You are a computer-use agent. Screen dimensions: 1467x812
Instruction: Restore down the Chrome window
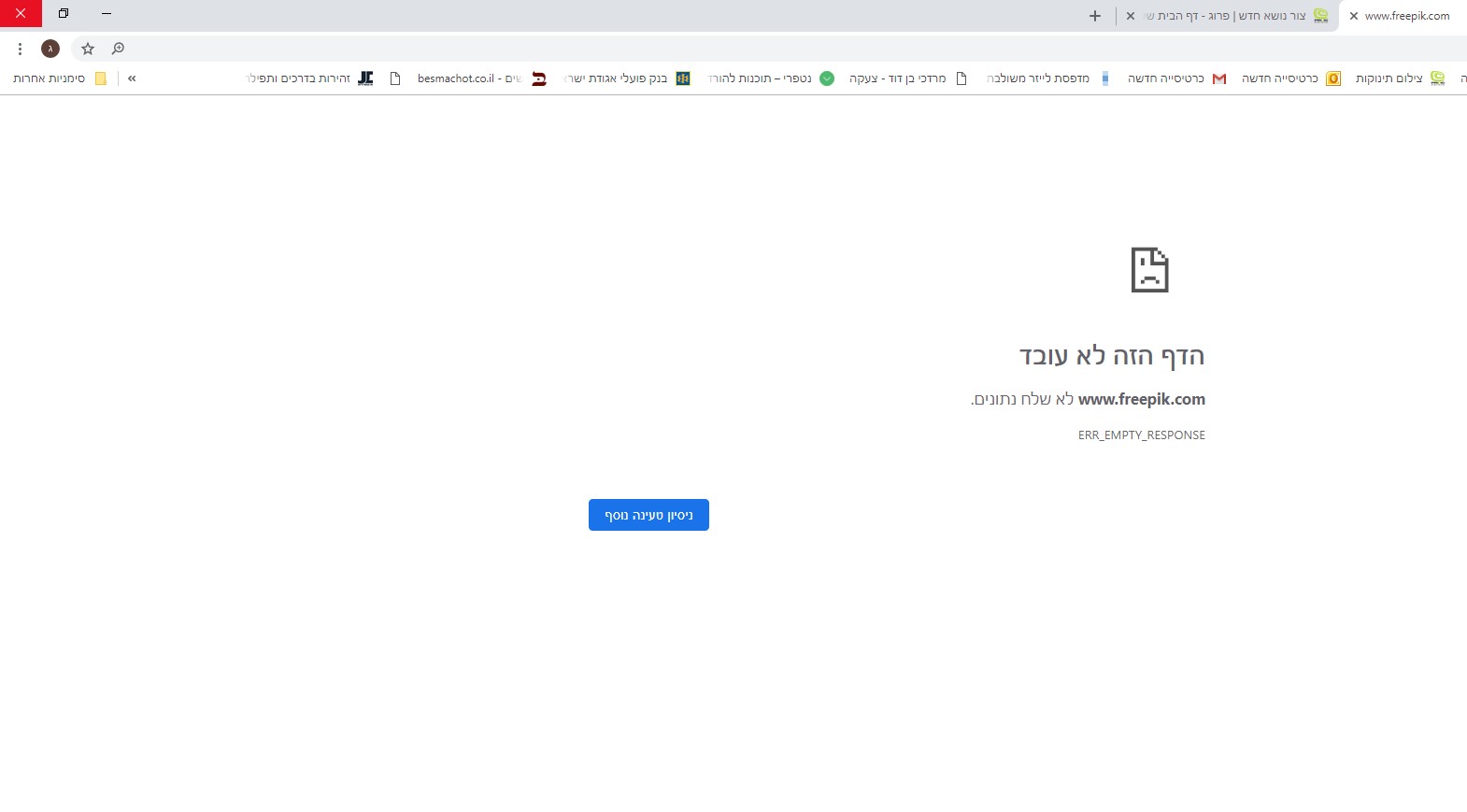coord(64,14)
